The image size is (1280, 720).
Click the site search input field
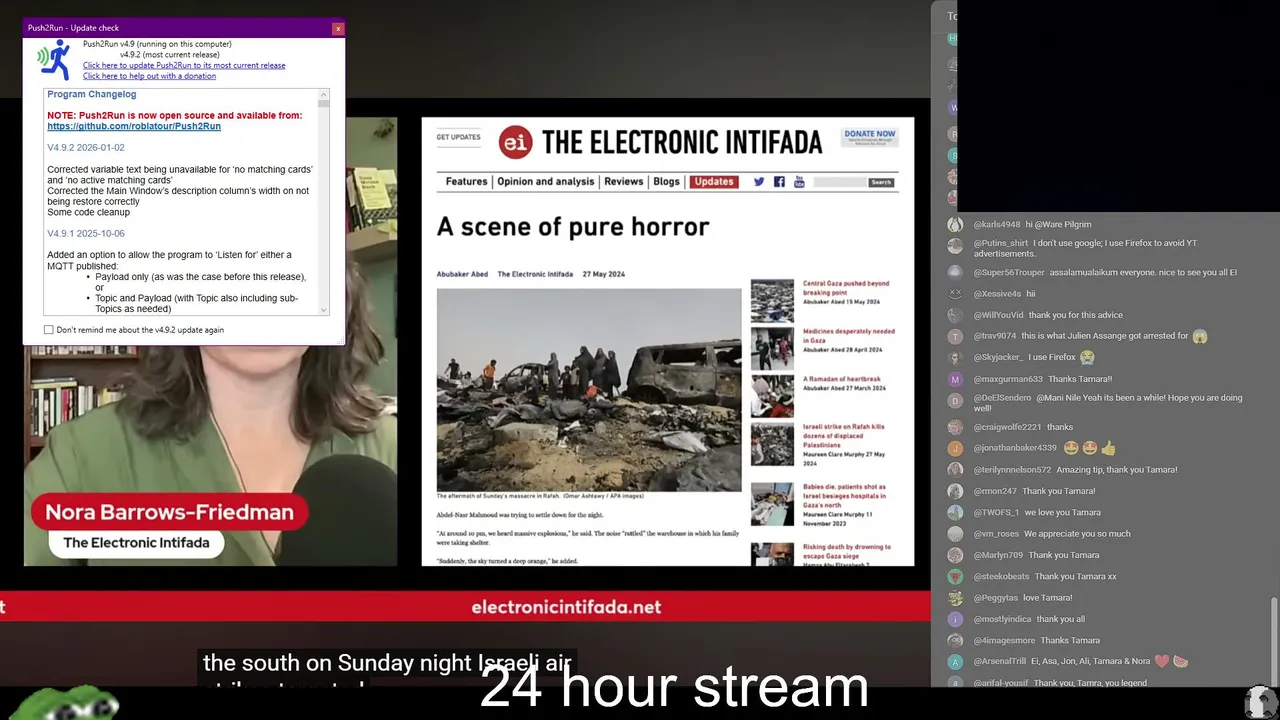point(840,182)
